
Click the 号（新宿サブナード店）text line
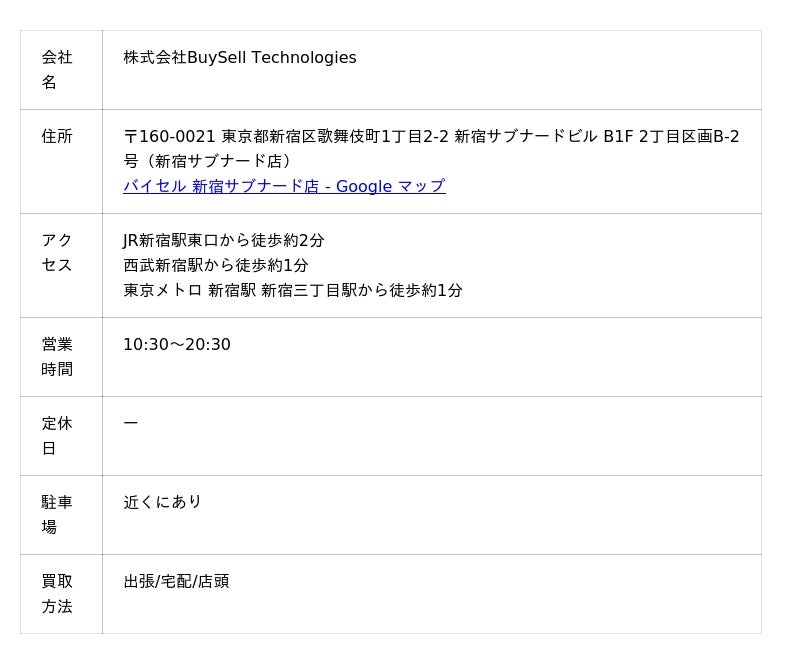[x=207, y=161]
